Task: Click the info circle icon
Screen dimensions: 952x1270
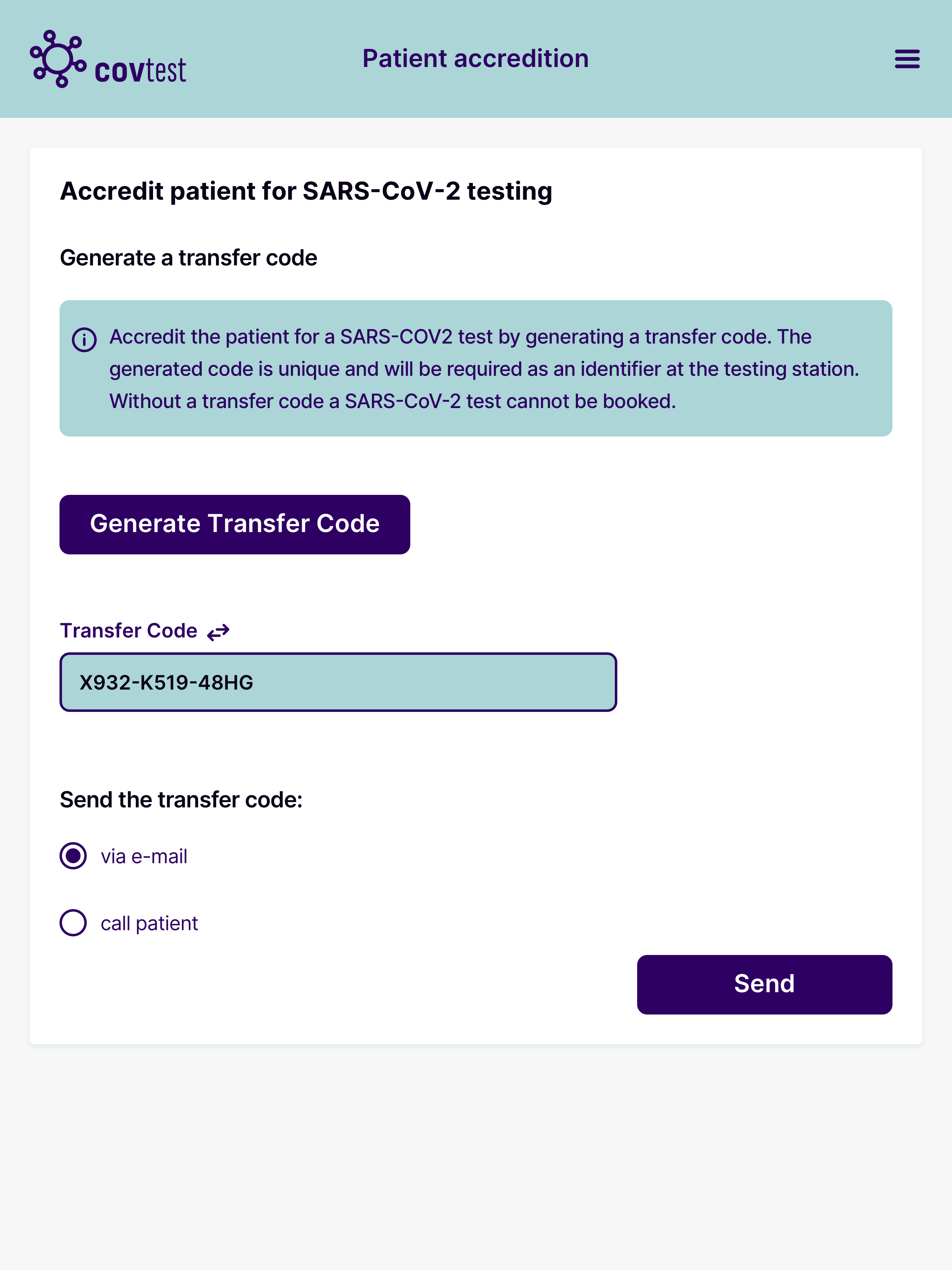Action: click(84, 339)
